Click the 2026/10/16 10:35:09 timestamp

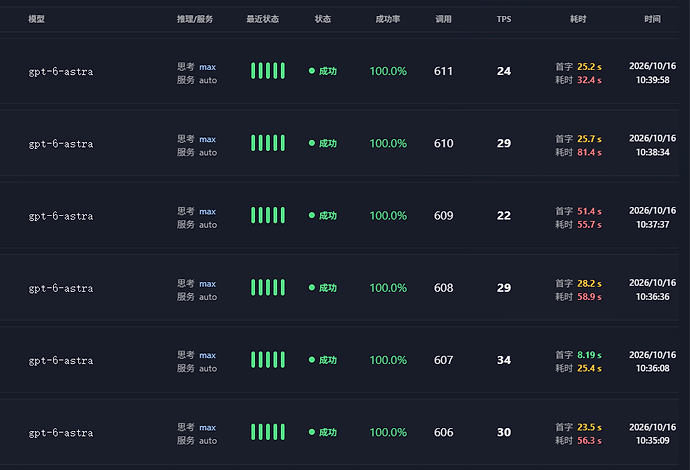click(652, 434)
